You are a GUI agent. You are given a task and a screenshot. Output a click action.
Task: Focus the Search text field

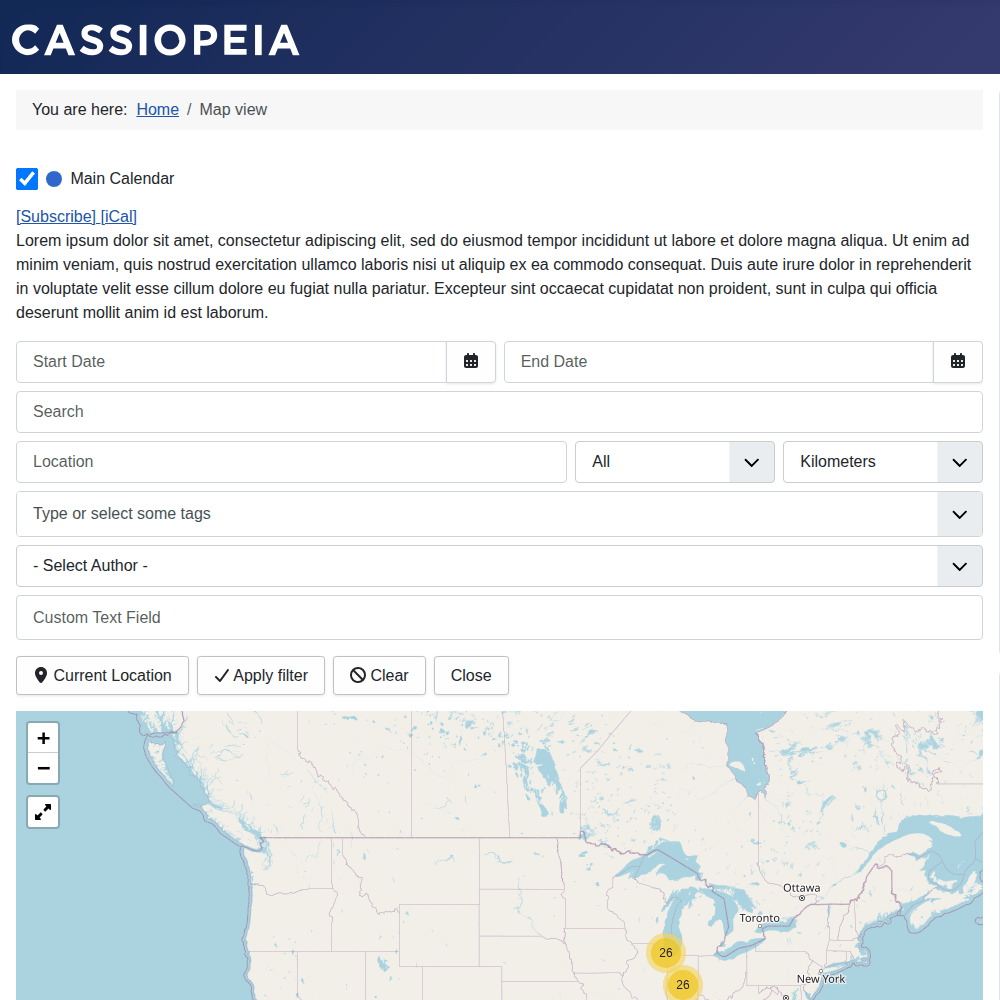pos(499,412)
